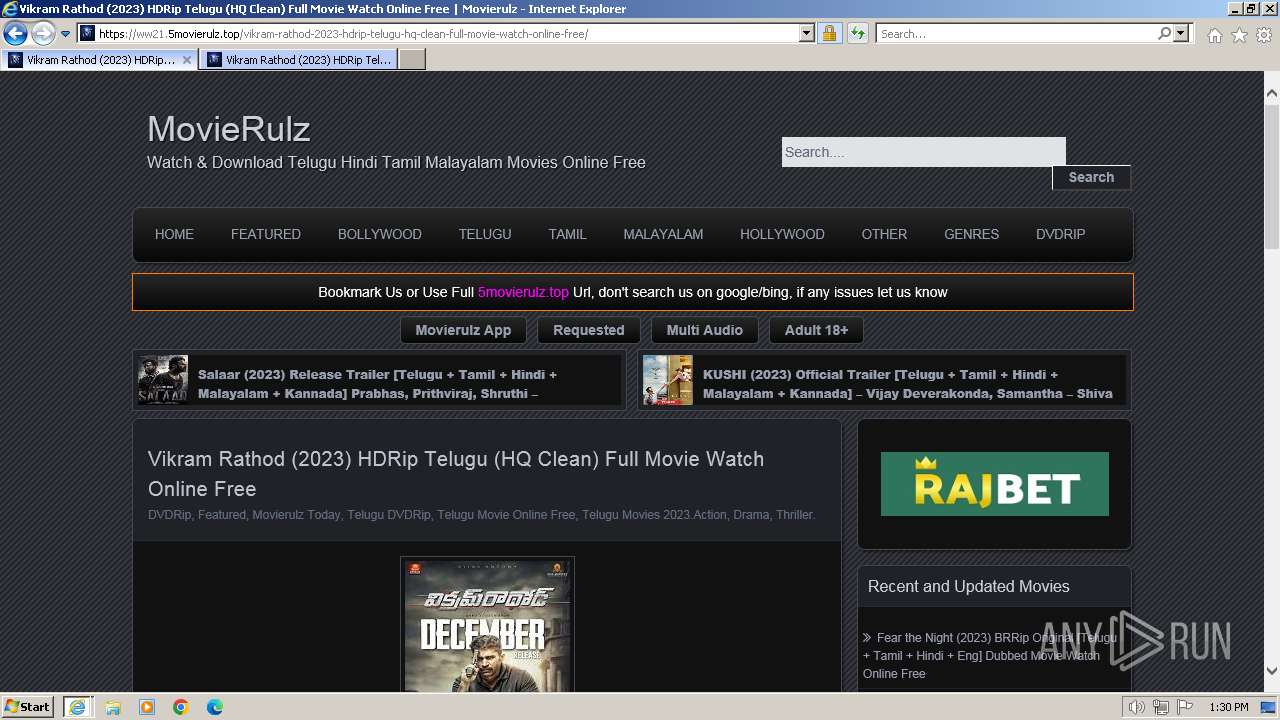Click the Telugu Movie Online Free link
Viewport: 1280px width, 720px height.
506,515
